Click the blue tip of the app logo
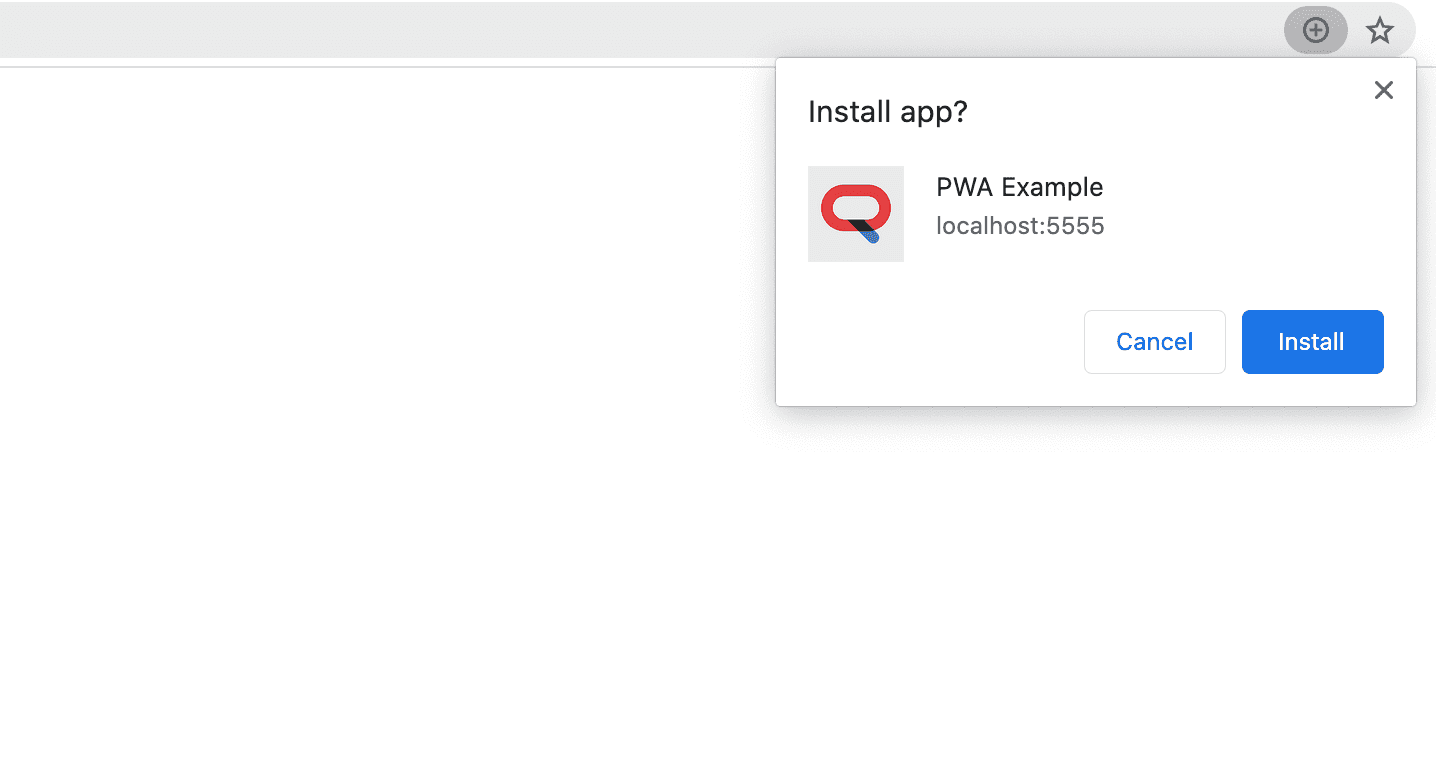 click(872, 238)
